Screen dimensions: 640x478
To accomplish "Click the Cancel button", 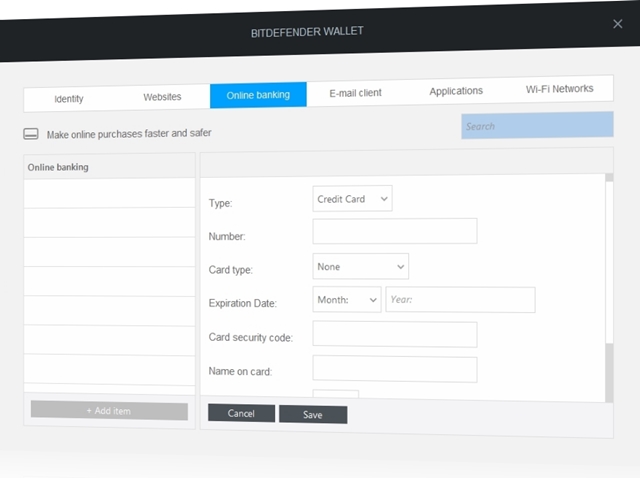I will (x=241, y=413).
